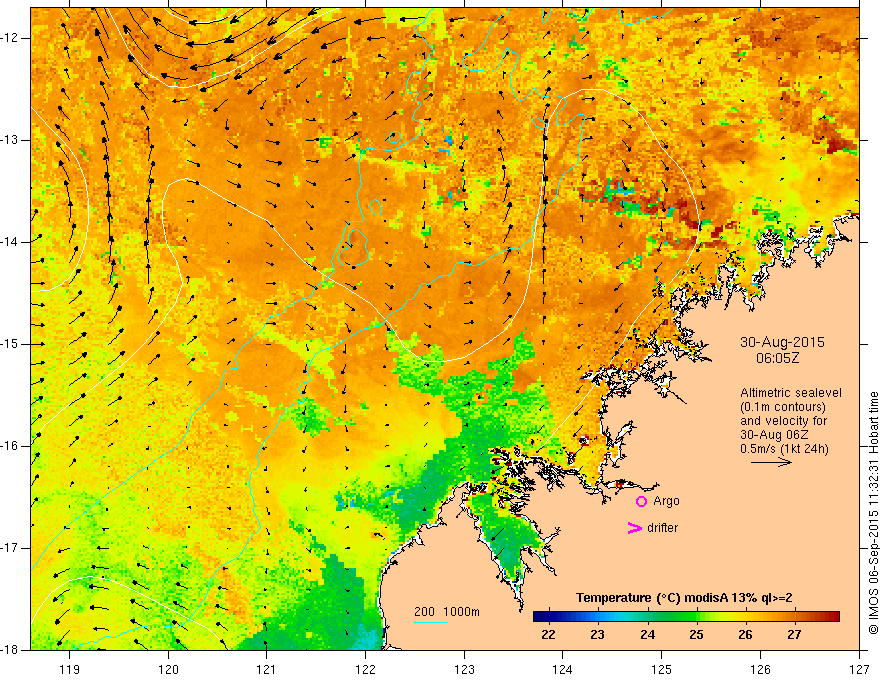Click the '0.5m/s (1kt 24h)' scale text

[x=784, y=449]
